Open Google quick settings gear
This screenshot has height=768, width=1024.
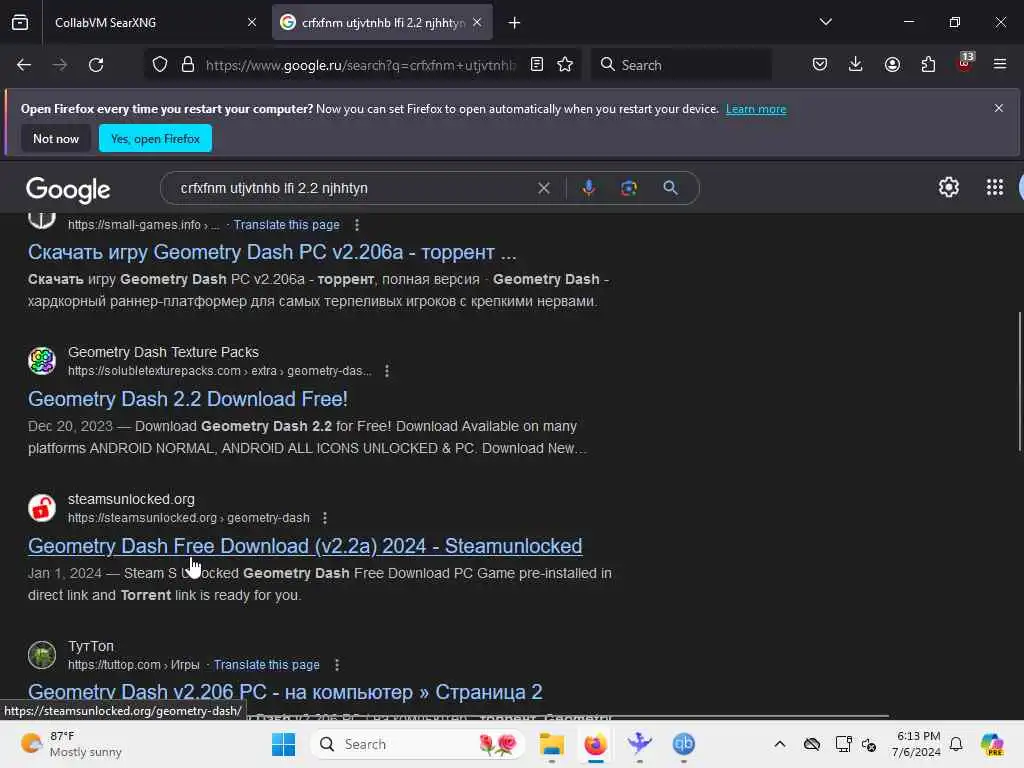pos(949,187)
